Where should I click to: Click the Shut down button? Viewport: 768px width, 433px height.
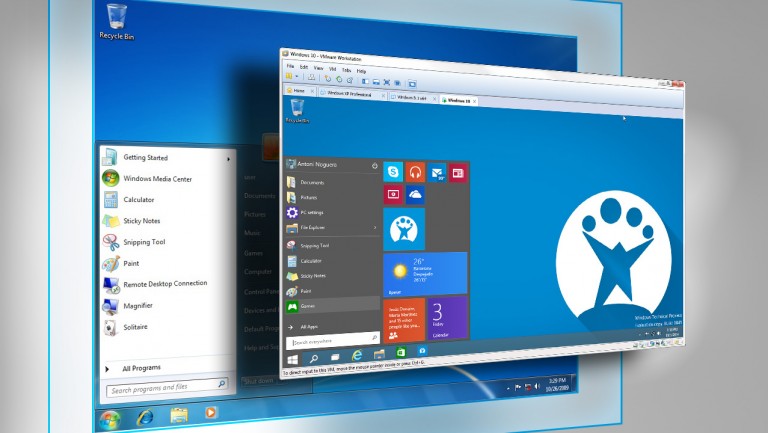pos(259,381)
